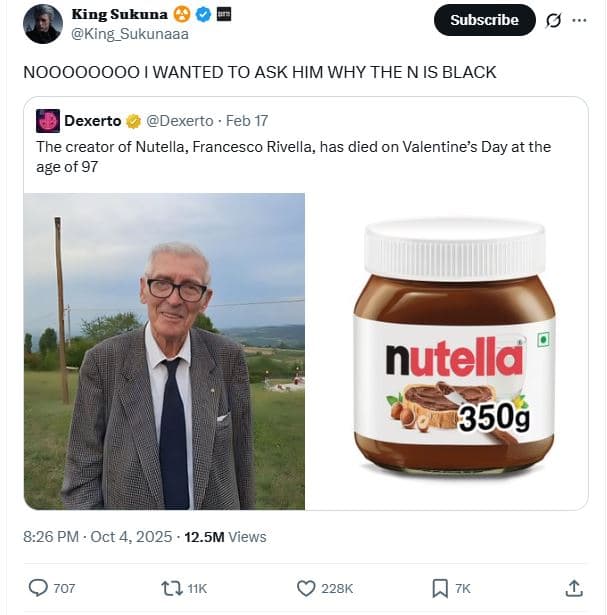Toggle the like heart on the post
The width and height of the screenshot is (607, 615).
(x=307, y=588)
